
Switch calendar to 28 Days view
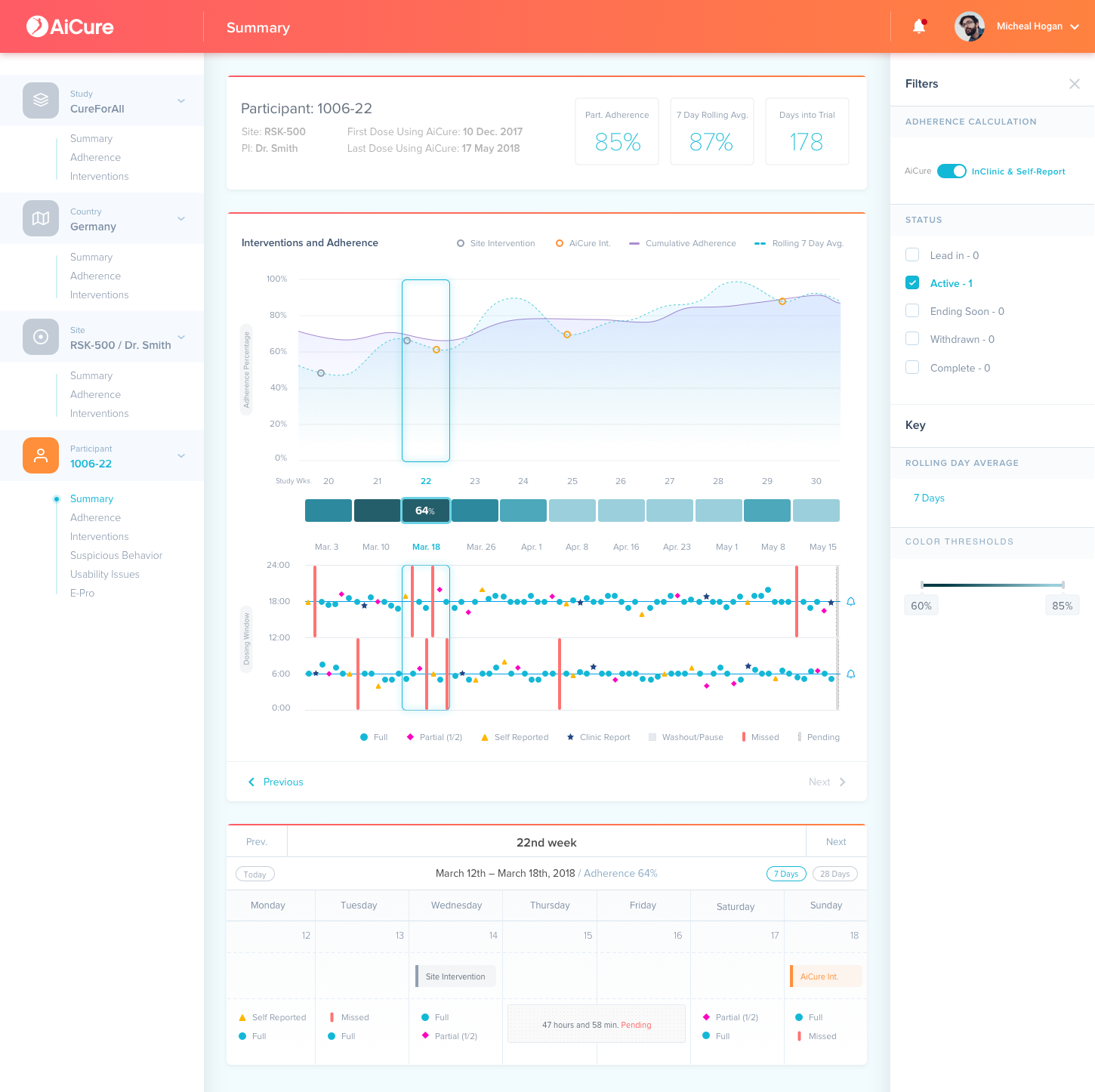point(835,874)
